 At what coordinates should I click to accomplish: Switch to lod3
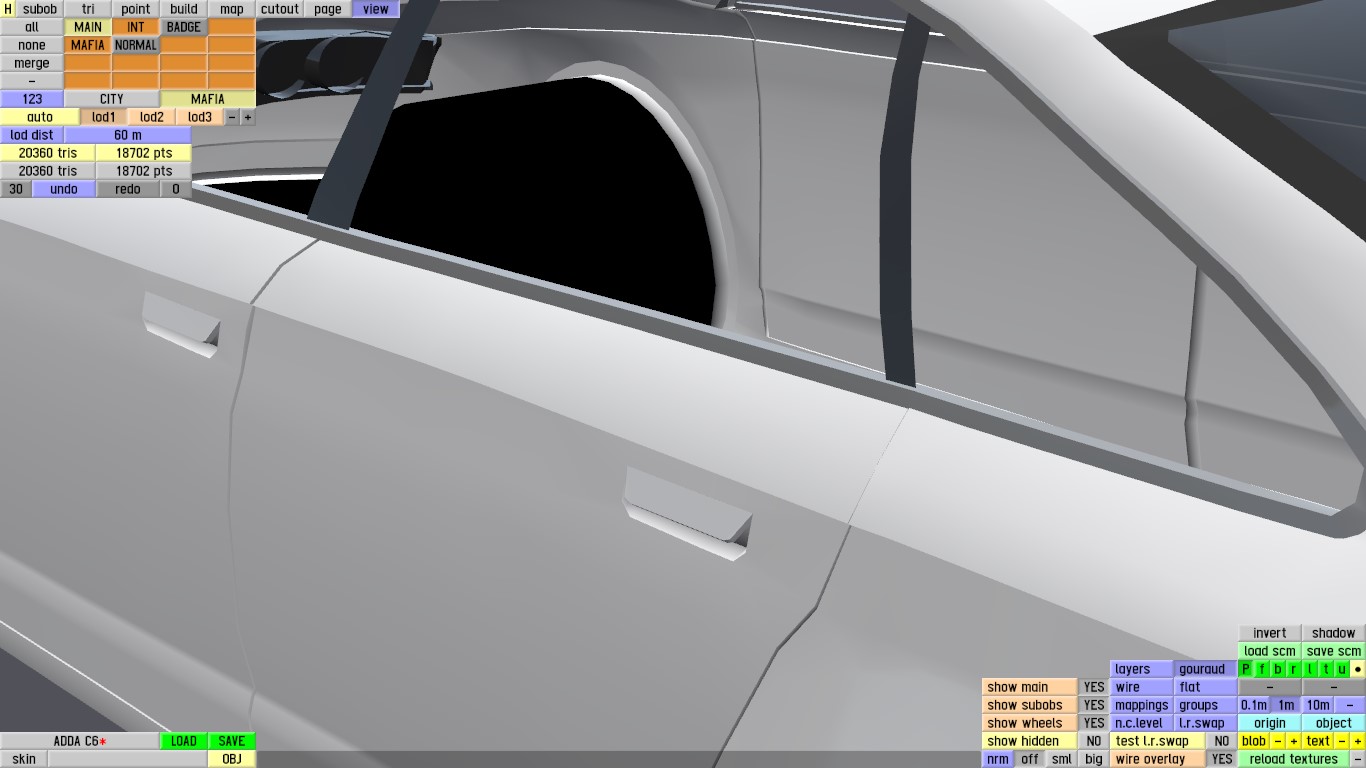click(200, 117)
